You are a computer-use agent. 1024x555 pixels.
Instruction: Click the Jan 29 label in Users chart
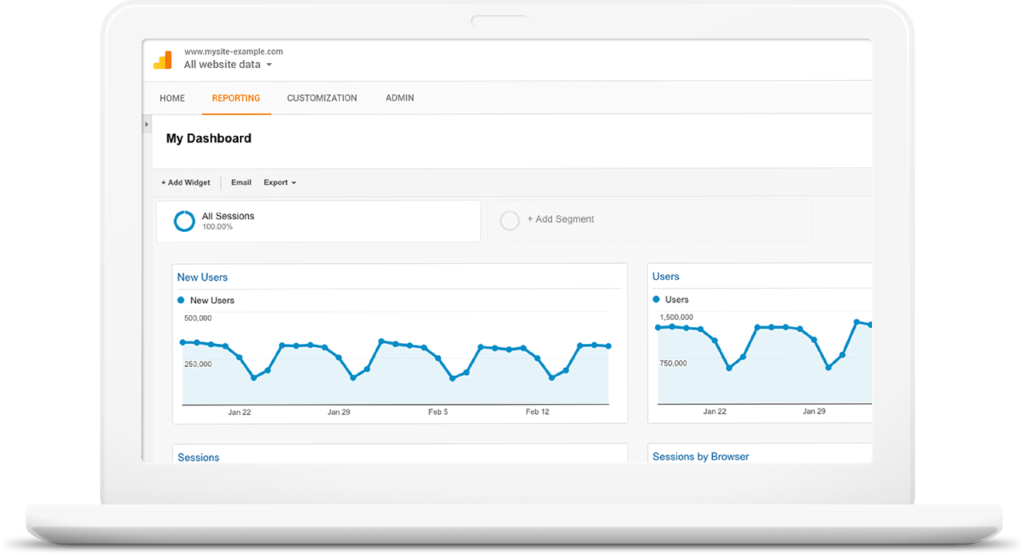click(x=814, y=412)
